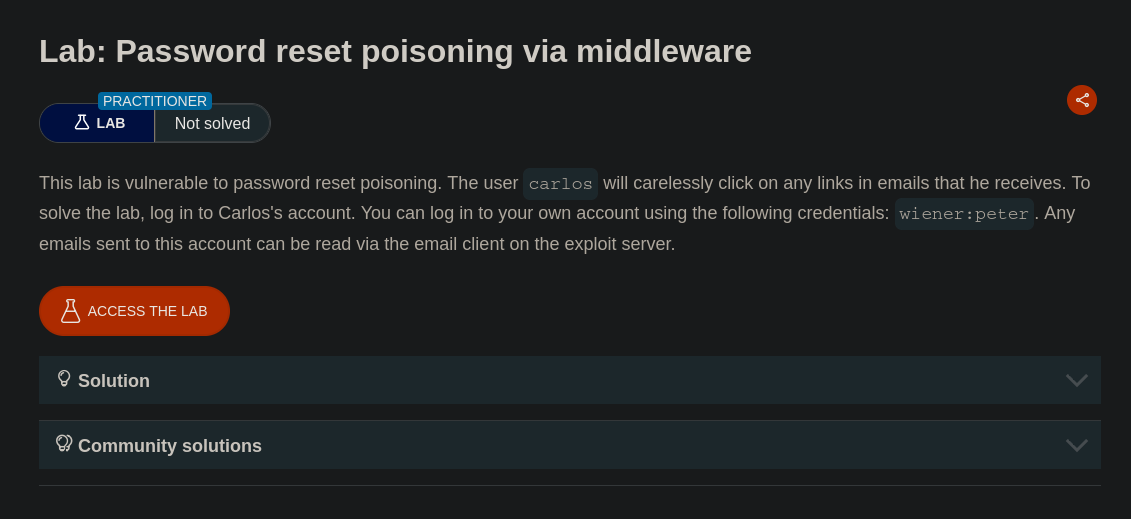Expand Community solutions using its chevron arrow

pos(1076,445)
